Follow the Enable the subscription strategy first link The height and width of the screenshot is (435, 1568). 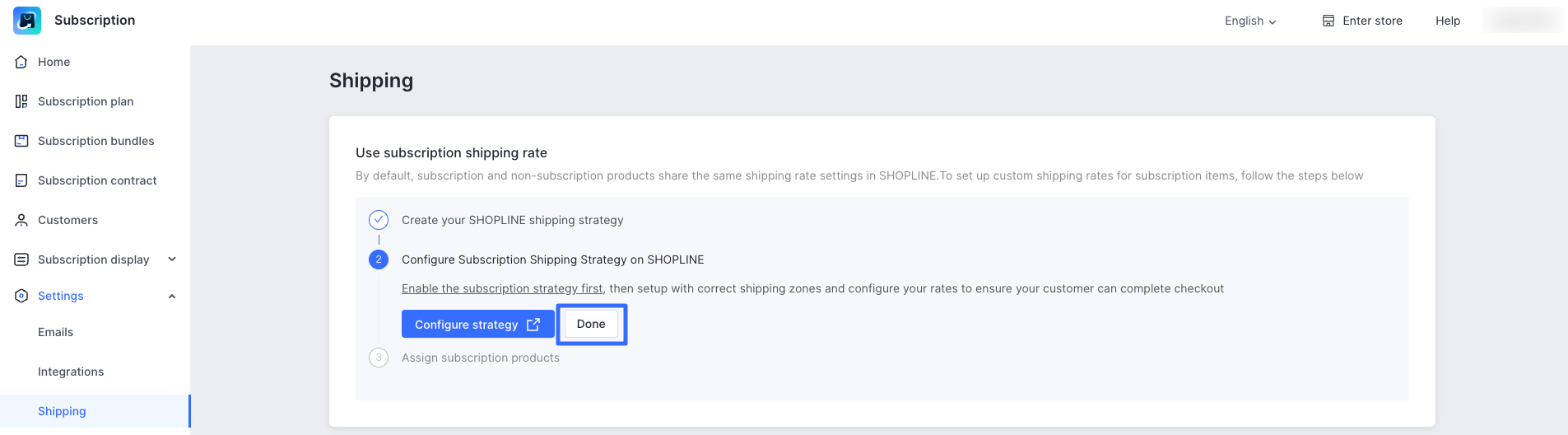click(502, 288)
